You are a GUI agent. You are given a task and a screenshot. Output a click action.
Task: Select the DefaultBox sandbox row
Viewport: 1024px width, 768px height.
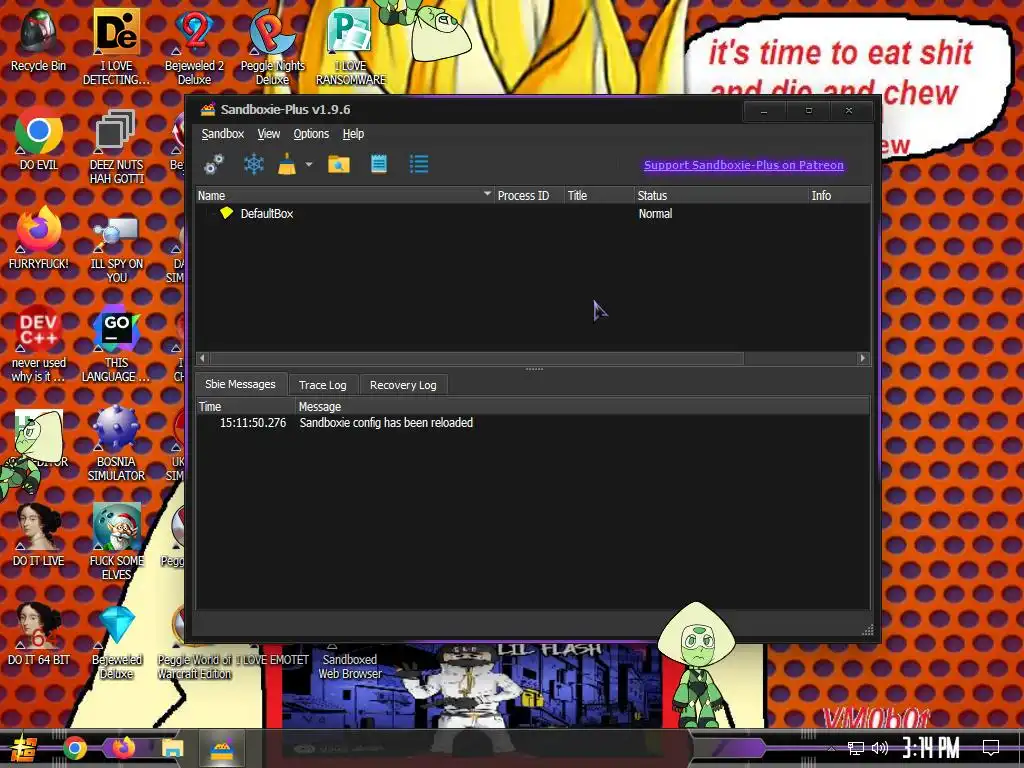533,214
